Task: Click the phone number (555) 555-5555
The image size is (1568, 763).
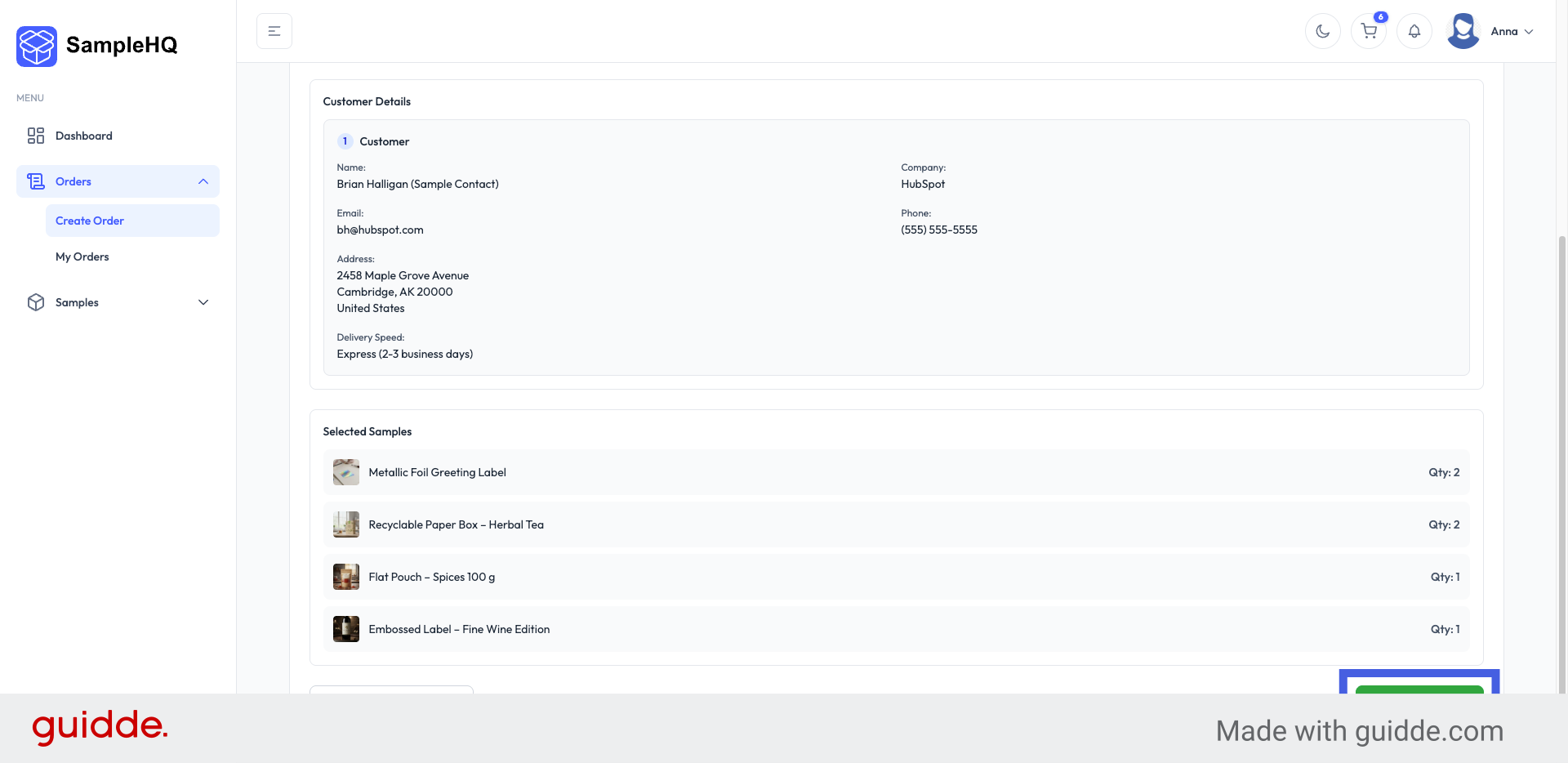Action: click(939, 230)
